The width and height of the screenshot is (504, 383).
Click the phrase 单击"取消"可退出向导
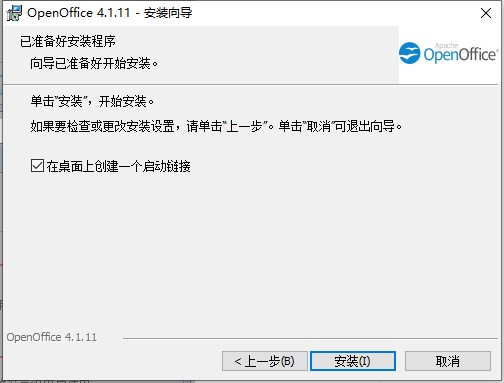click(x=340, y=126)
